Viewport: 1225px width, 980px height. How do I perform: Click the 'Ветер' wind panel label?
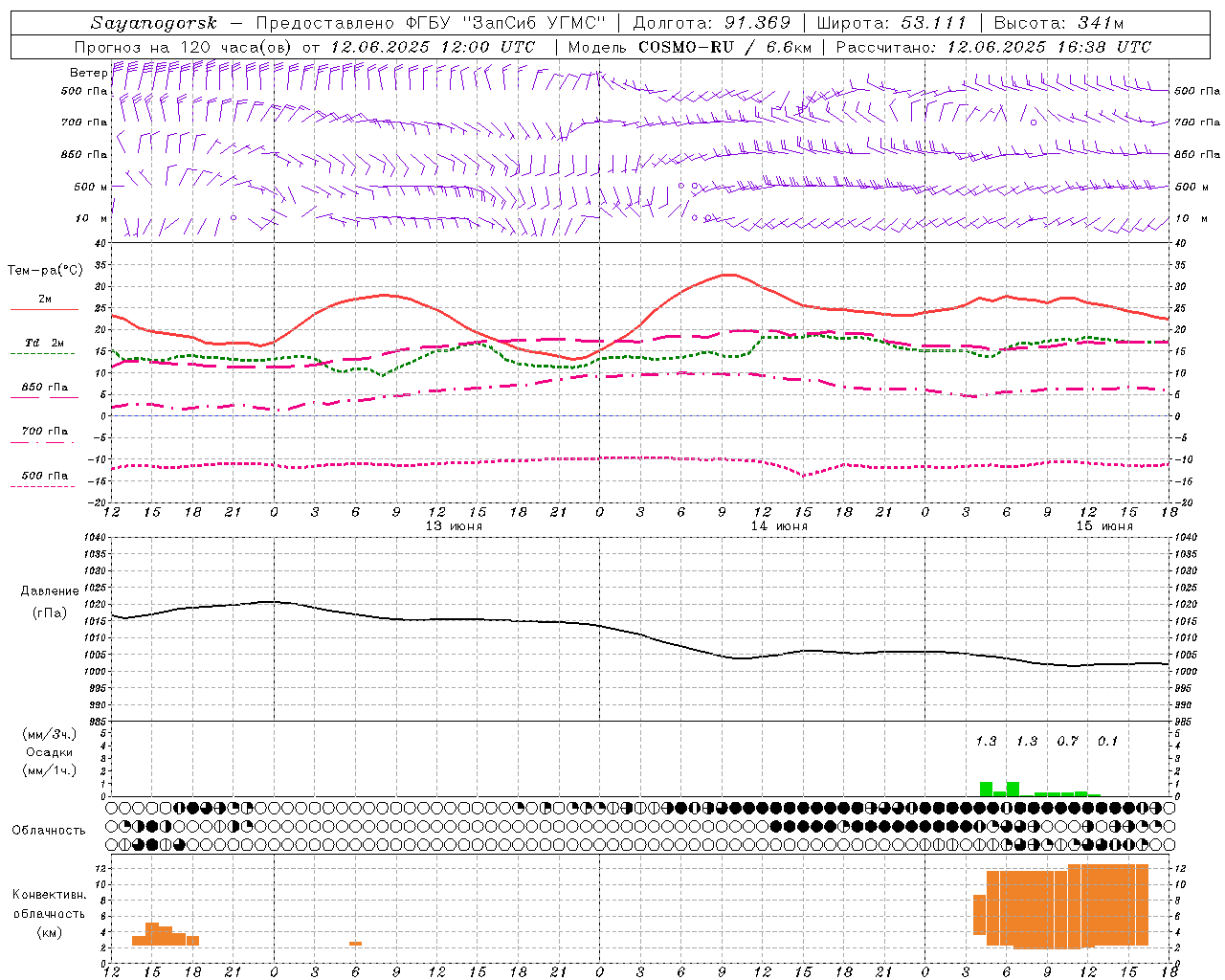(88, 73)
